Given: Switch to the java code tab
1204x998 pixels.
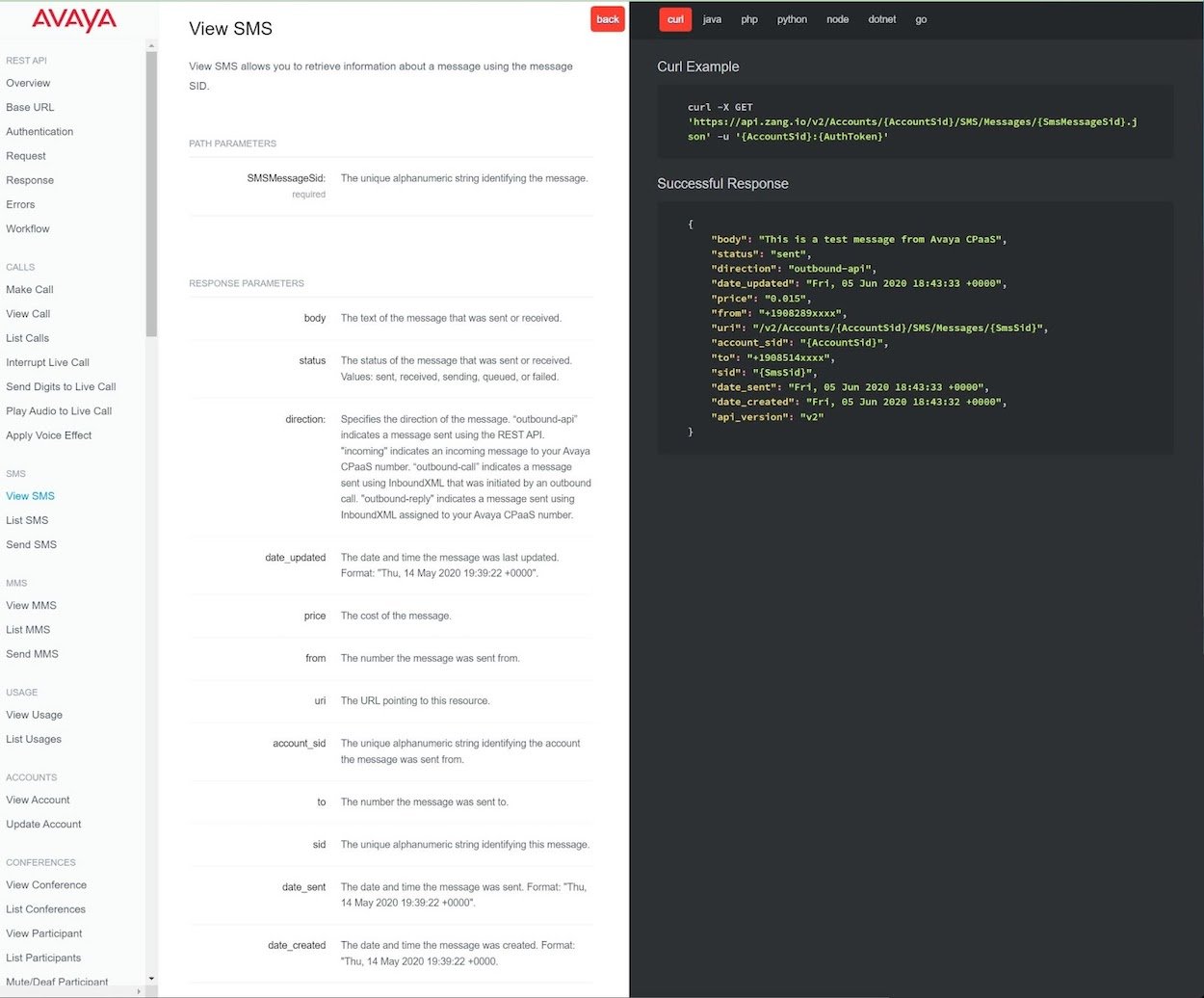Looking at the screenshot, I should click(x=712, y=19).
